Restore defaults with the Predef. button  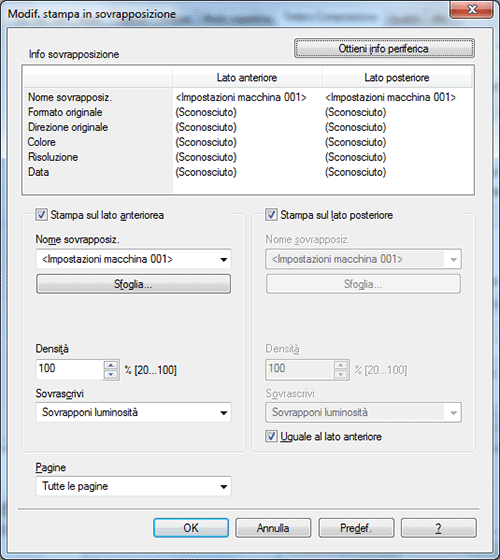356,528
